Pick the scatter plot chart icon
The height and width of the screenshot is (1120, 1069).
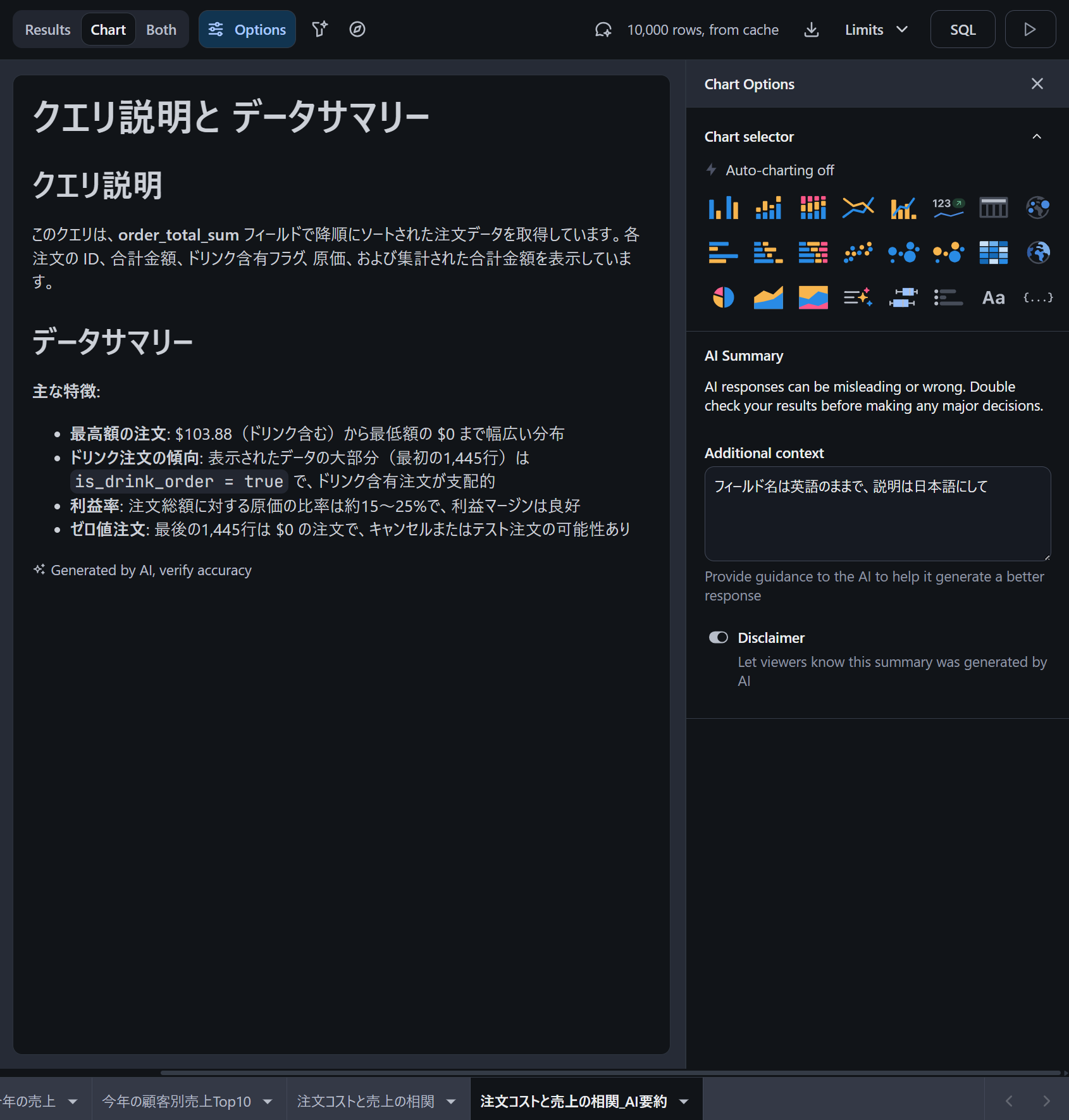[858, 252]
